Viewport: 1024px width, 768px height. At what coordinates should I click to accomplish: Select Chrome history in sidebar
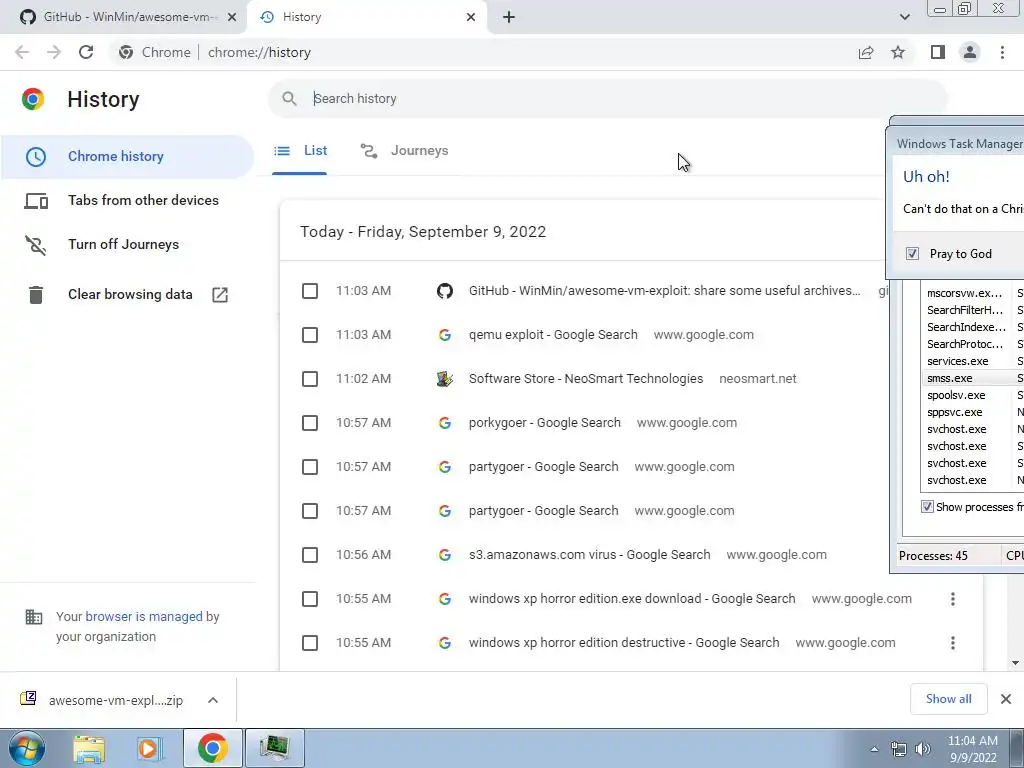coord(127,157)
